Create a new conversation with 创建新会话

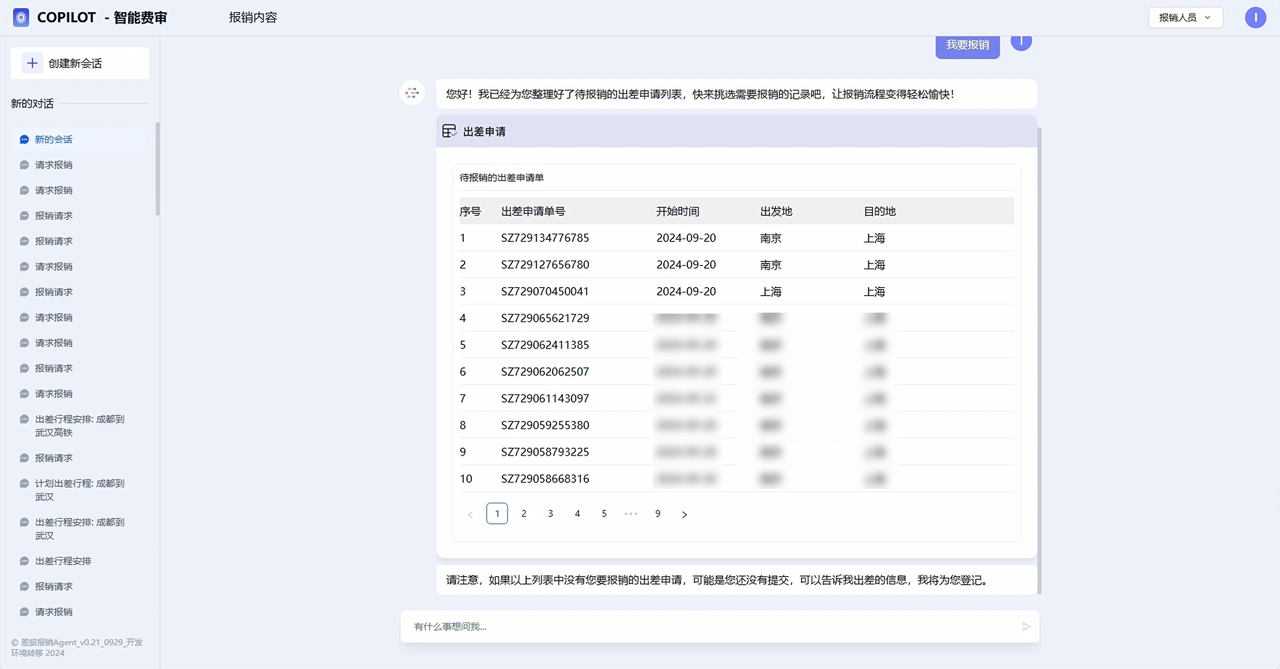[80, 63]
